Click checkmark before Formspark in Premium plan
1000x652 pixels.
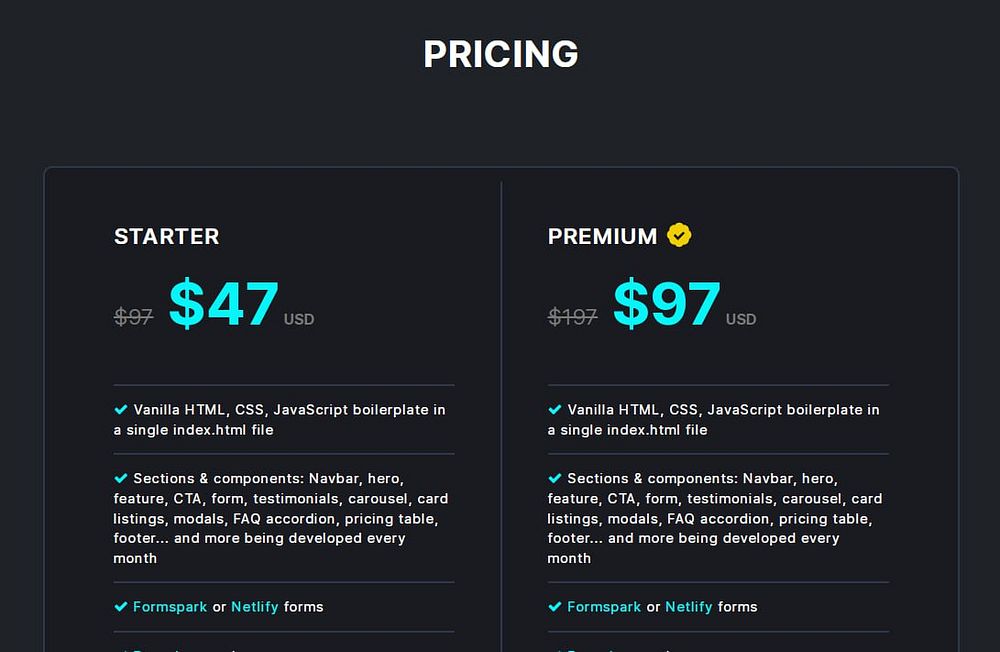point(555,606)
